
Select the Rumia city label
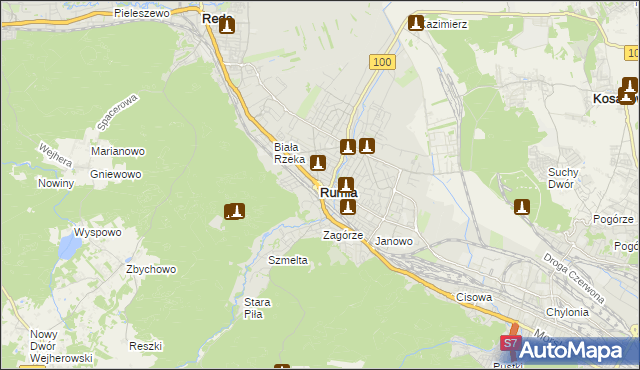(339, 193)
